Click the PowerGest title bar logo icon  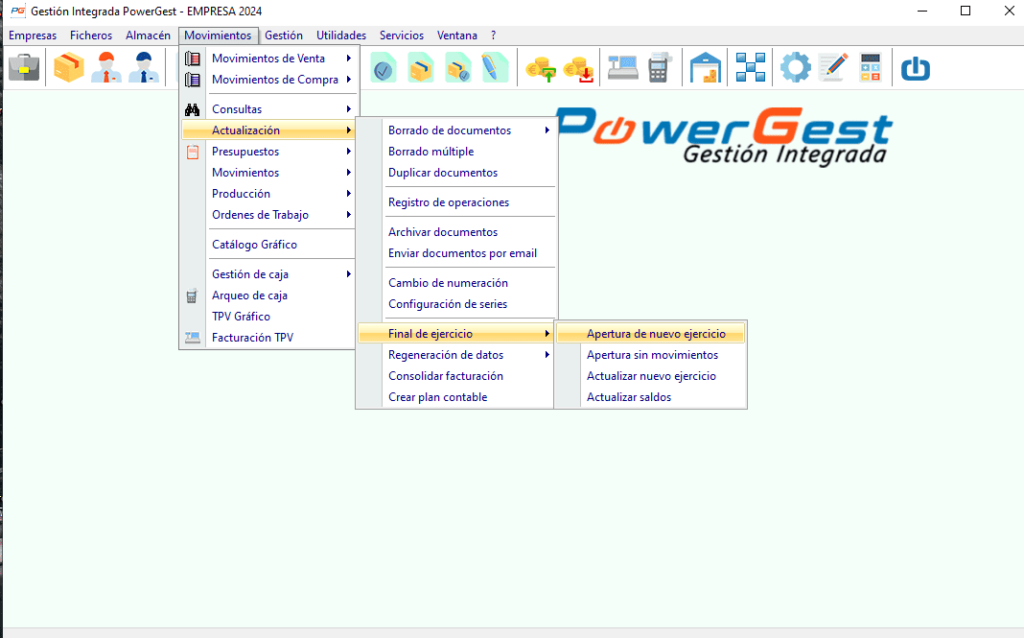(18, 11)
